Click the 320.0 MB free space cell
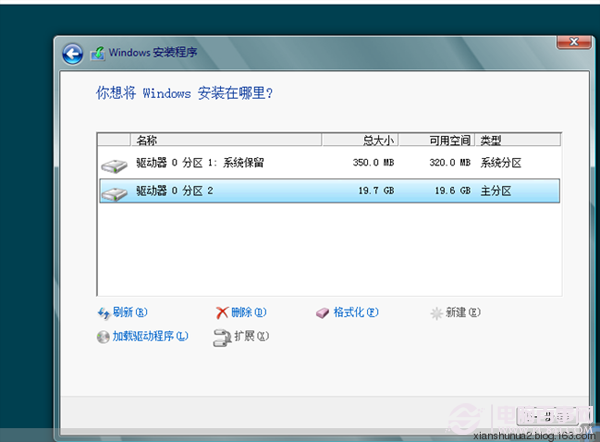This screenshot has height=442, width=600. [450, 163]
